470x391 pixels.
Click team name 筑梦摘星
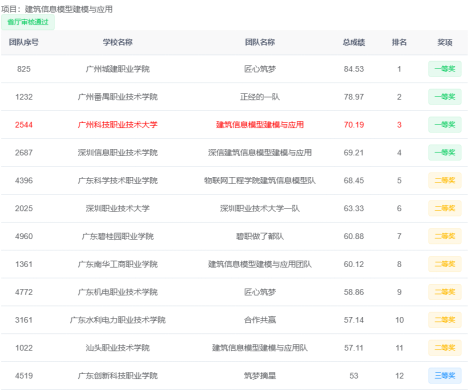[x=260, y=376]
